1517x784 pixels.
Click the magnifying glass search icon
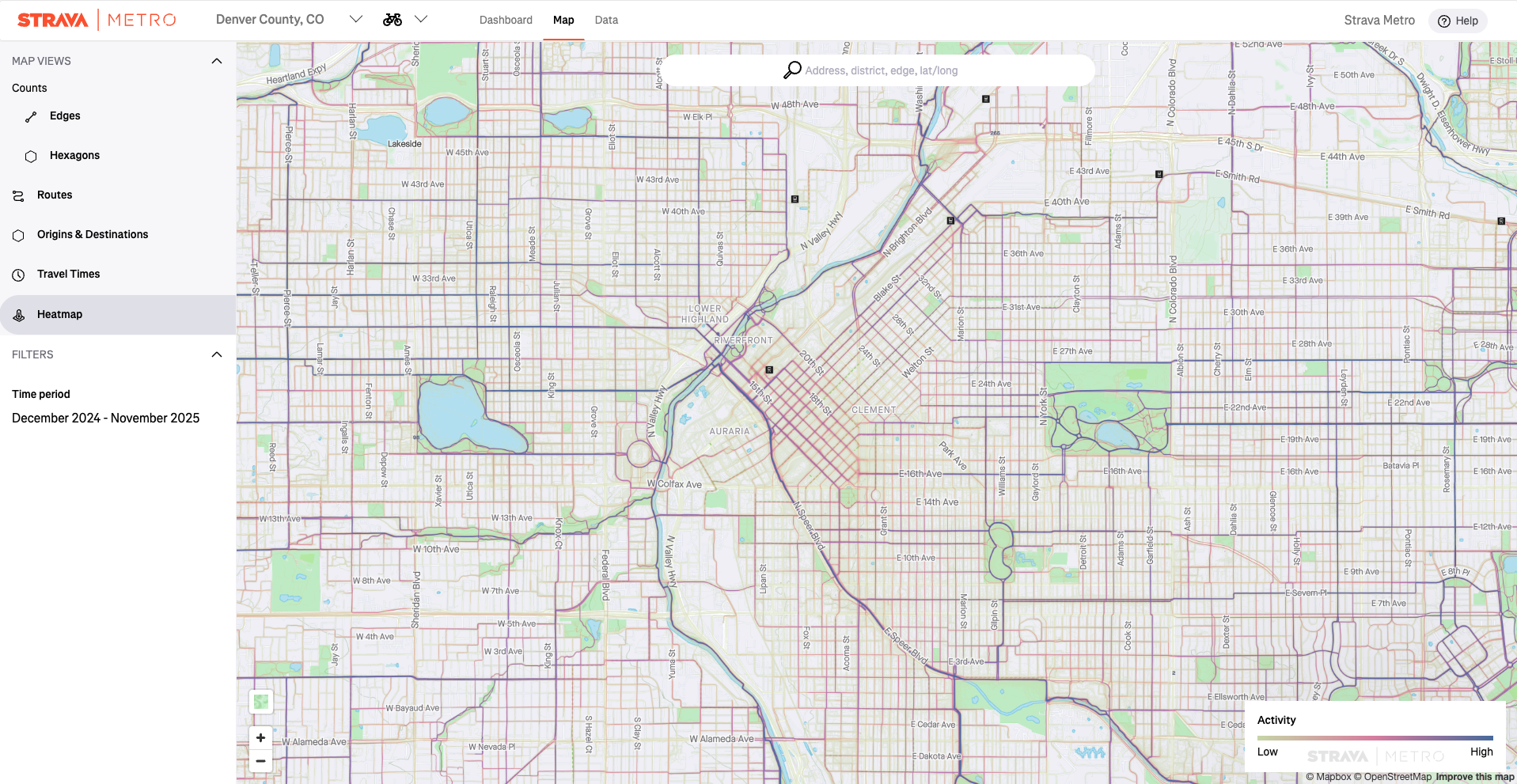click(x=792, y=70)
